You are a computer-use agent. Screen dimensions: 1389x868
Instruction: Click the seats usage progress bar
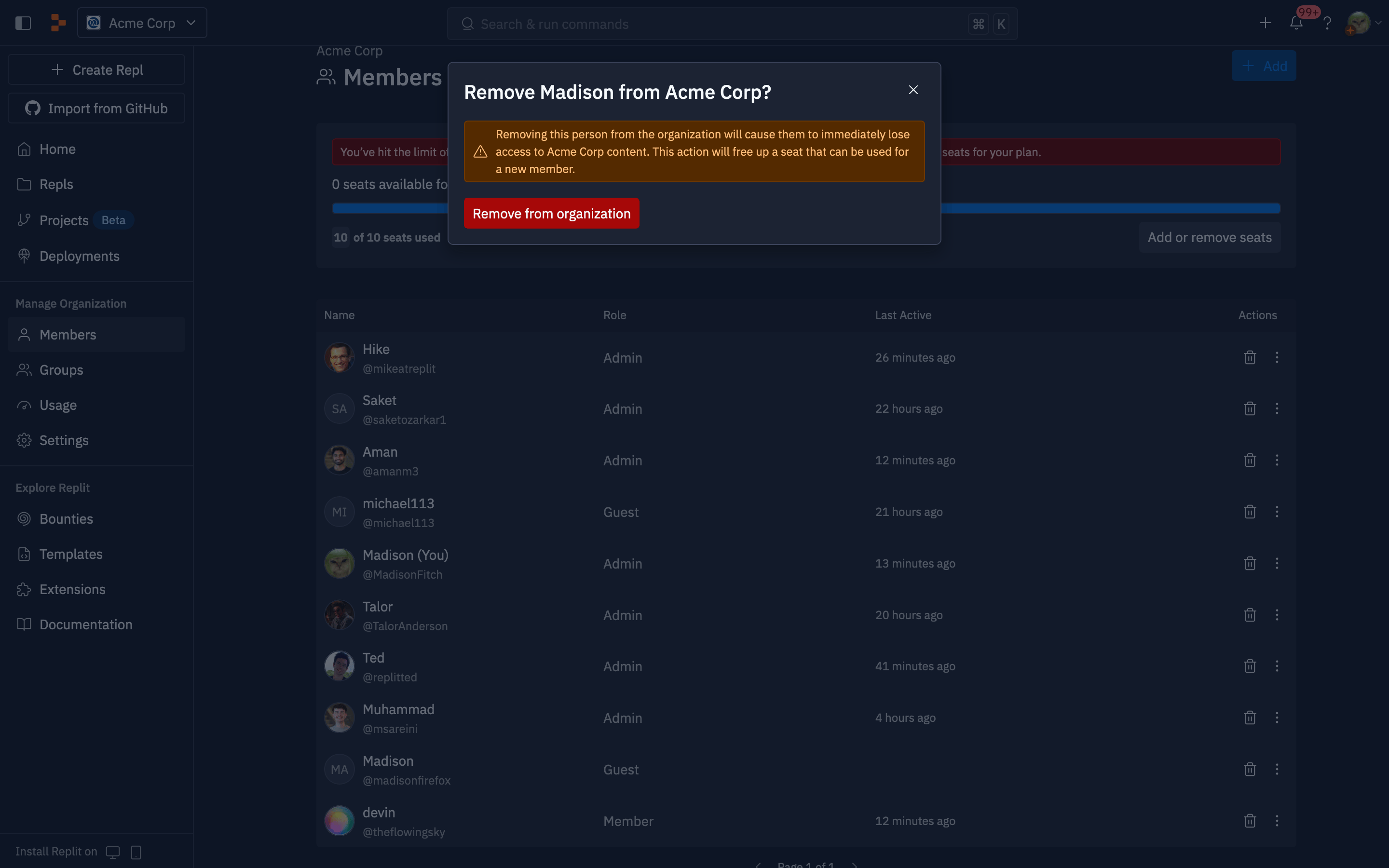[x=806, y=208]
